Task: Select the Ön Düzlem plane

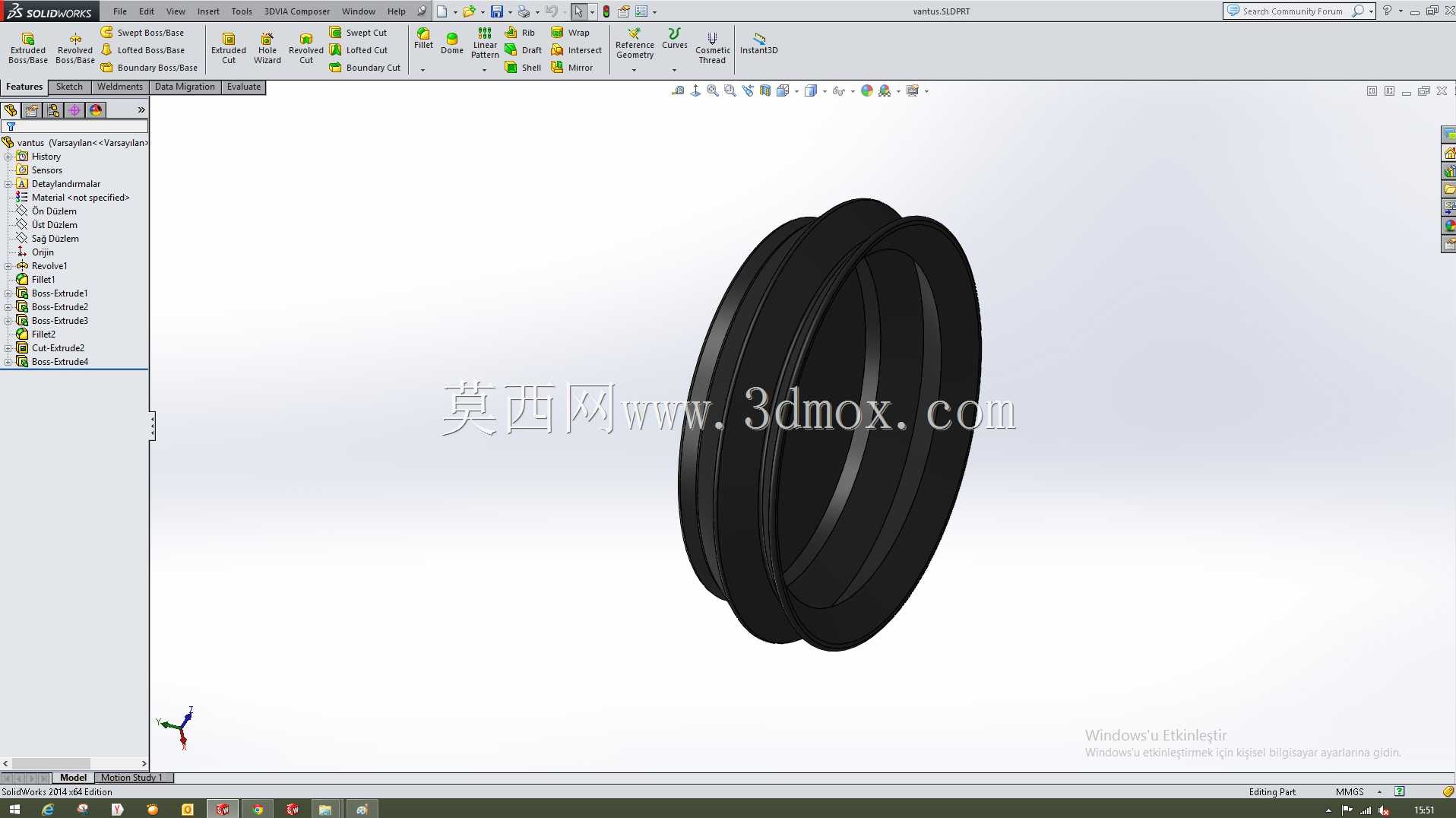Action: pyautogui.click(x=47, y=211)
